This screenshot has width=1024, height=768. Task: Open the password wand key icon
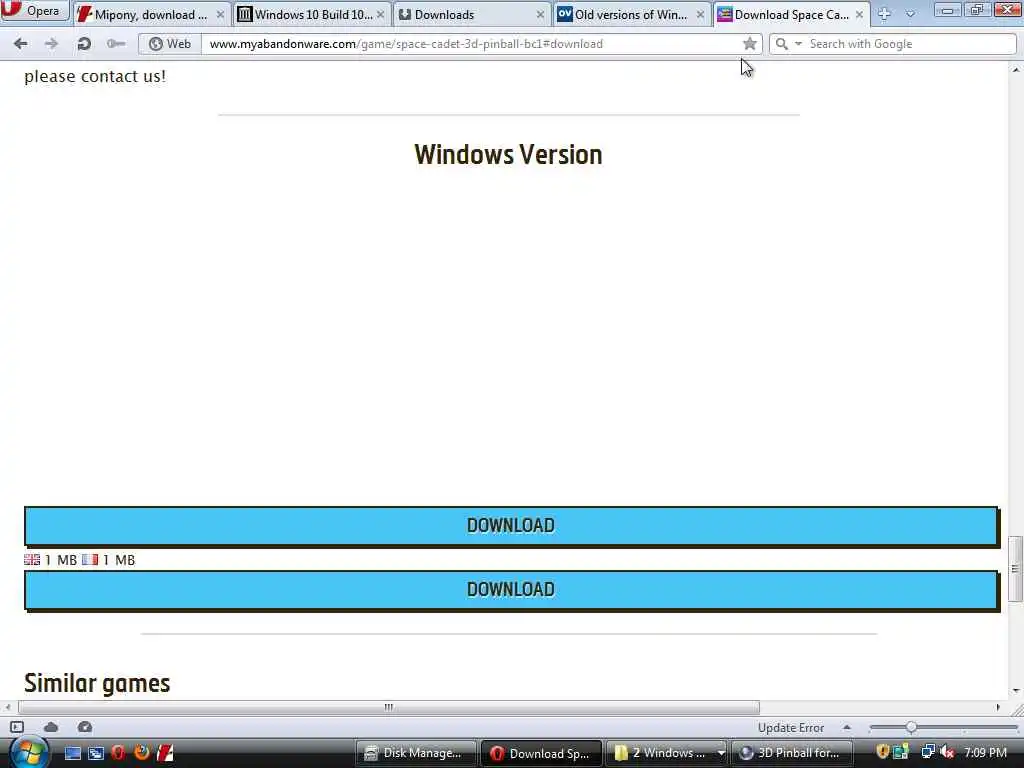[x=116, y=44]
